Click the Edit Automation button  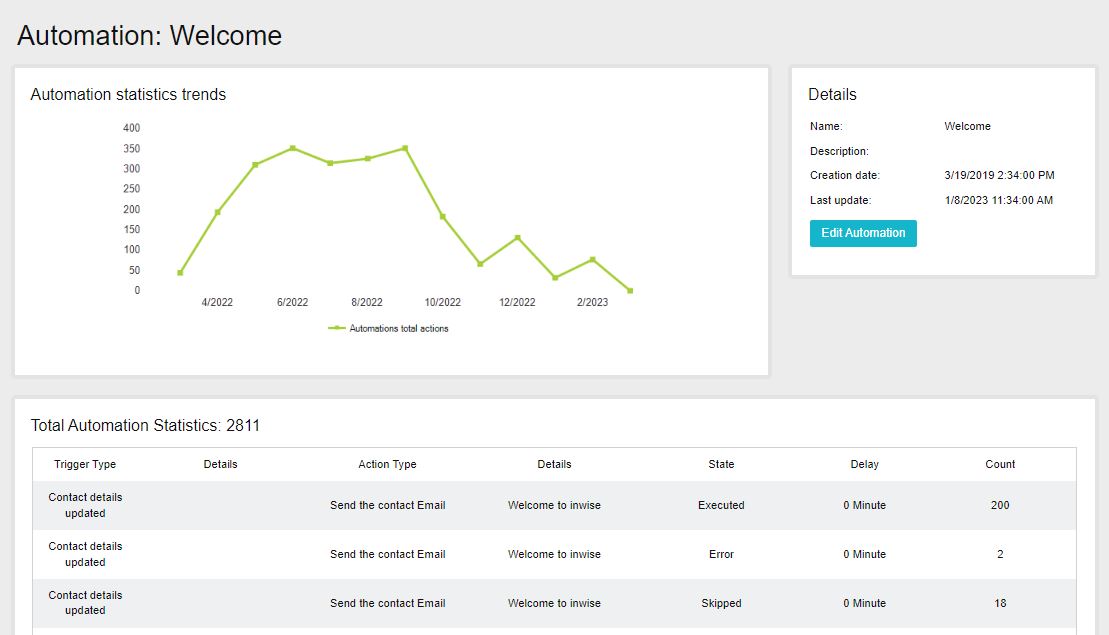click(x=863, y=233)
